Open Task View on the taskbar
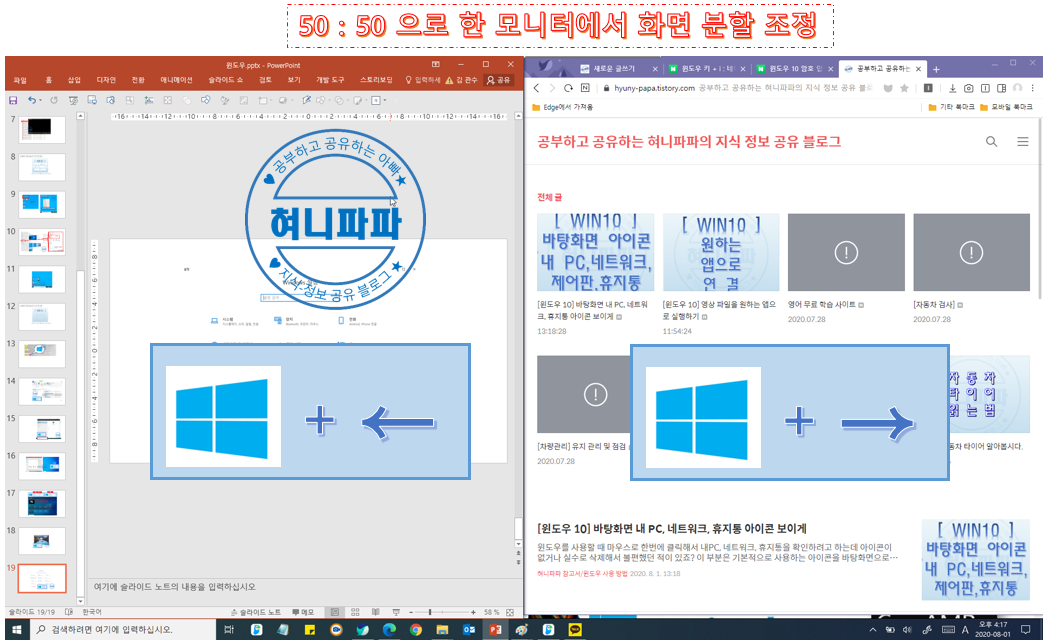 tap(229, 629)
